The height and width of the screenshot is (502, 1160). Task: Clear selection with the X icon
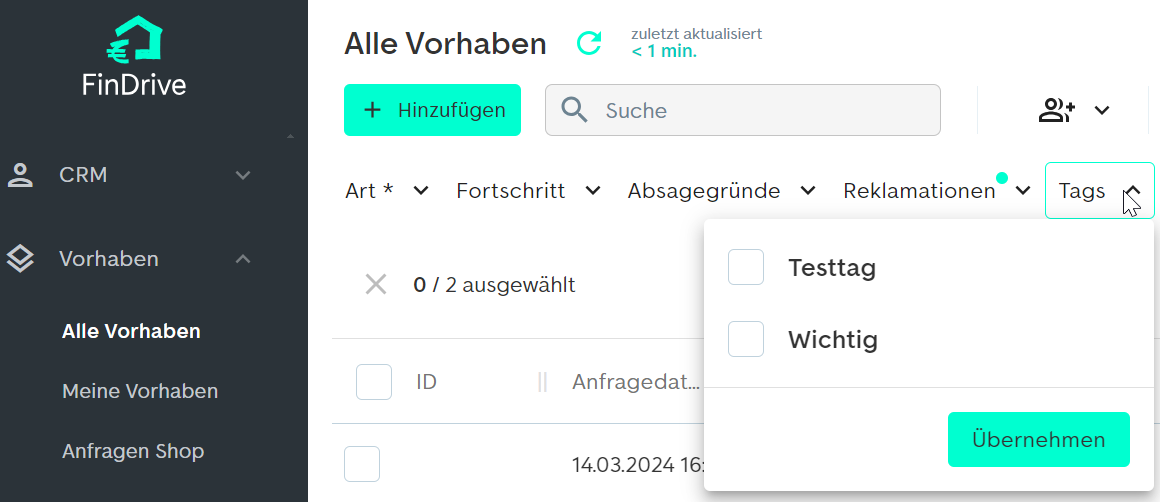376,285
